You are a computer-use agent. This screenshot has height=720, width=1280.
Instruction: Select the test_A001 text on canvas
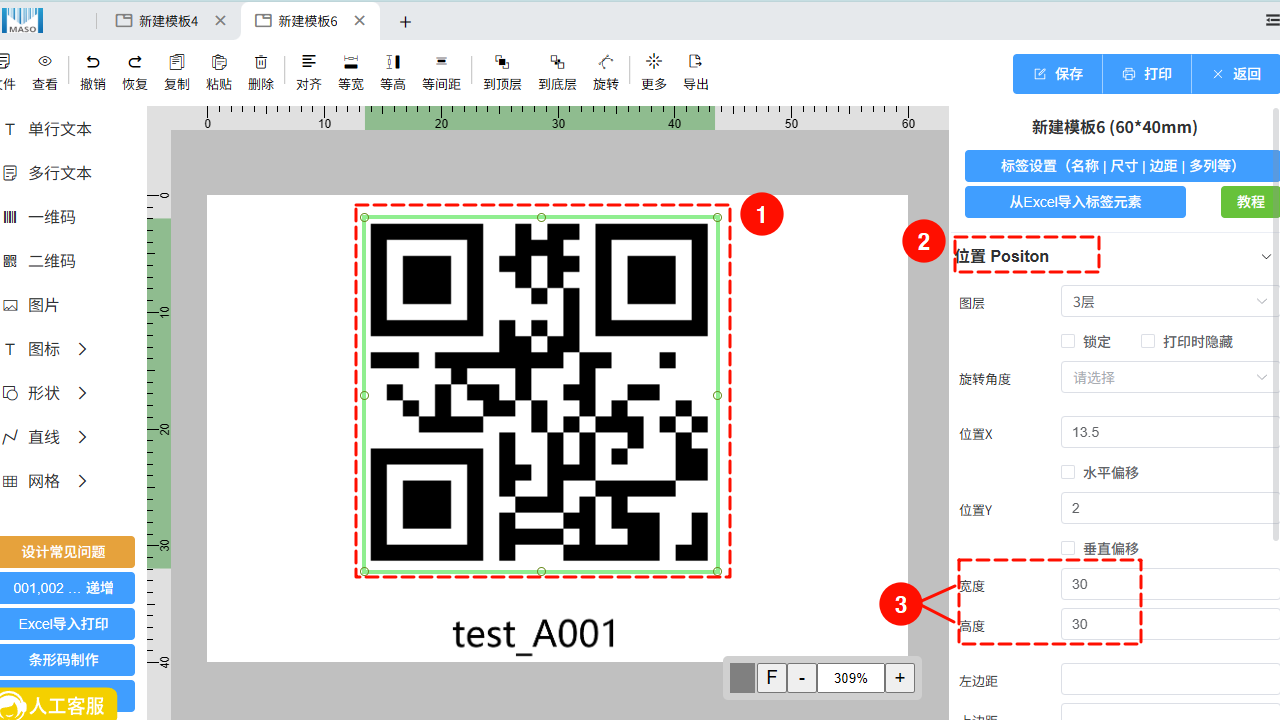pos(536,634)
